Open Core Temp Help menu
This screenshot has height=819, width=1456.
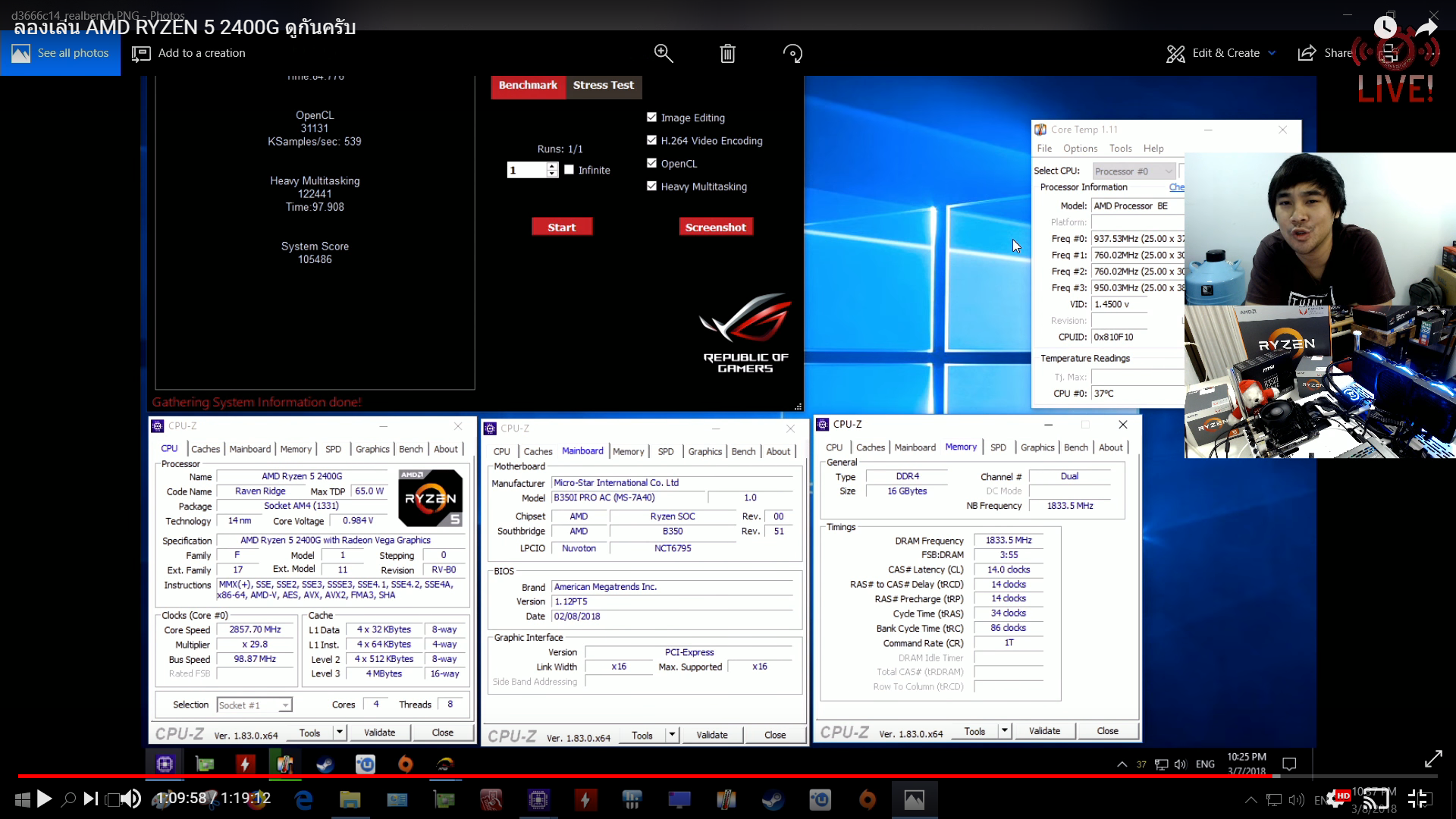1153,149
